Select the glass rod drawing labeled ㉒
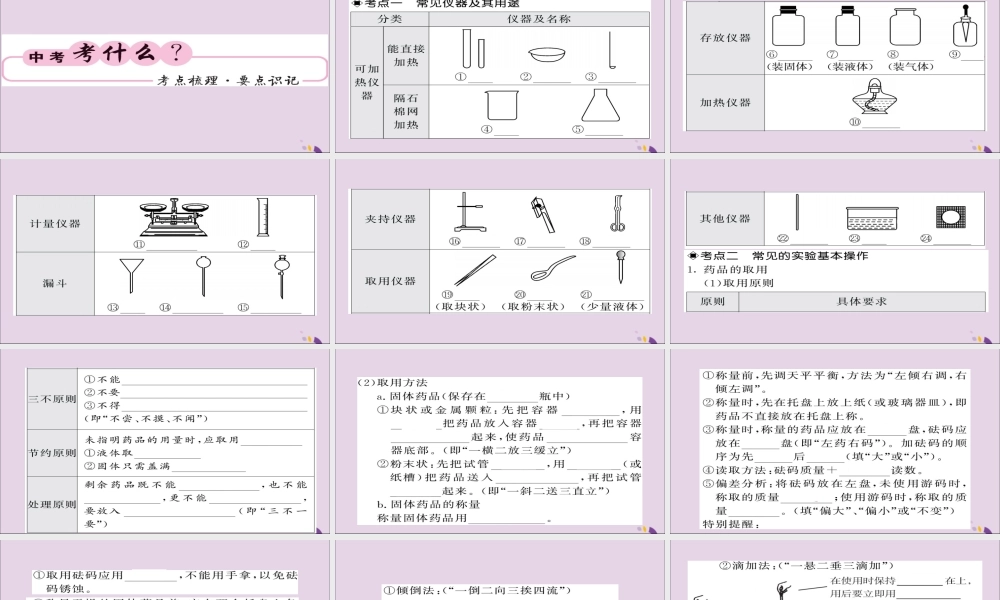The width and height of the screenshot is (1000, 600). click(797, 212)
